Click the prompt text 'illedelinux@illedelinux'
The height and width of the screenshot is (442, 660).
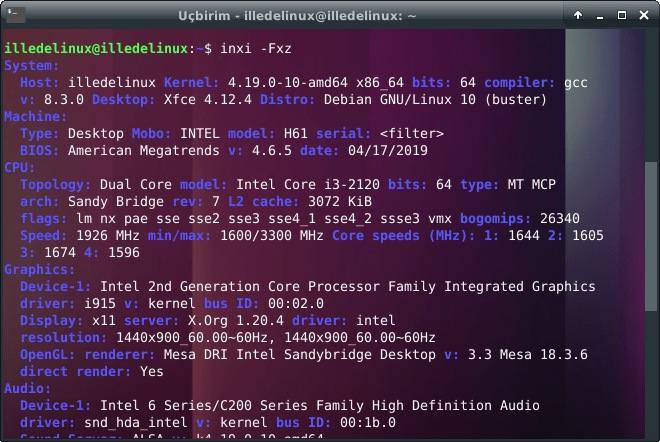point(96,48)
